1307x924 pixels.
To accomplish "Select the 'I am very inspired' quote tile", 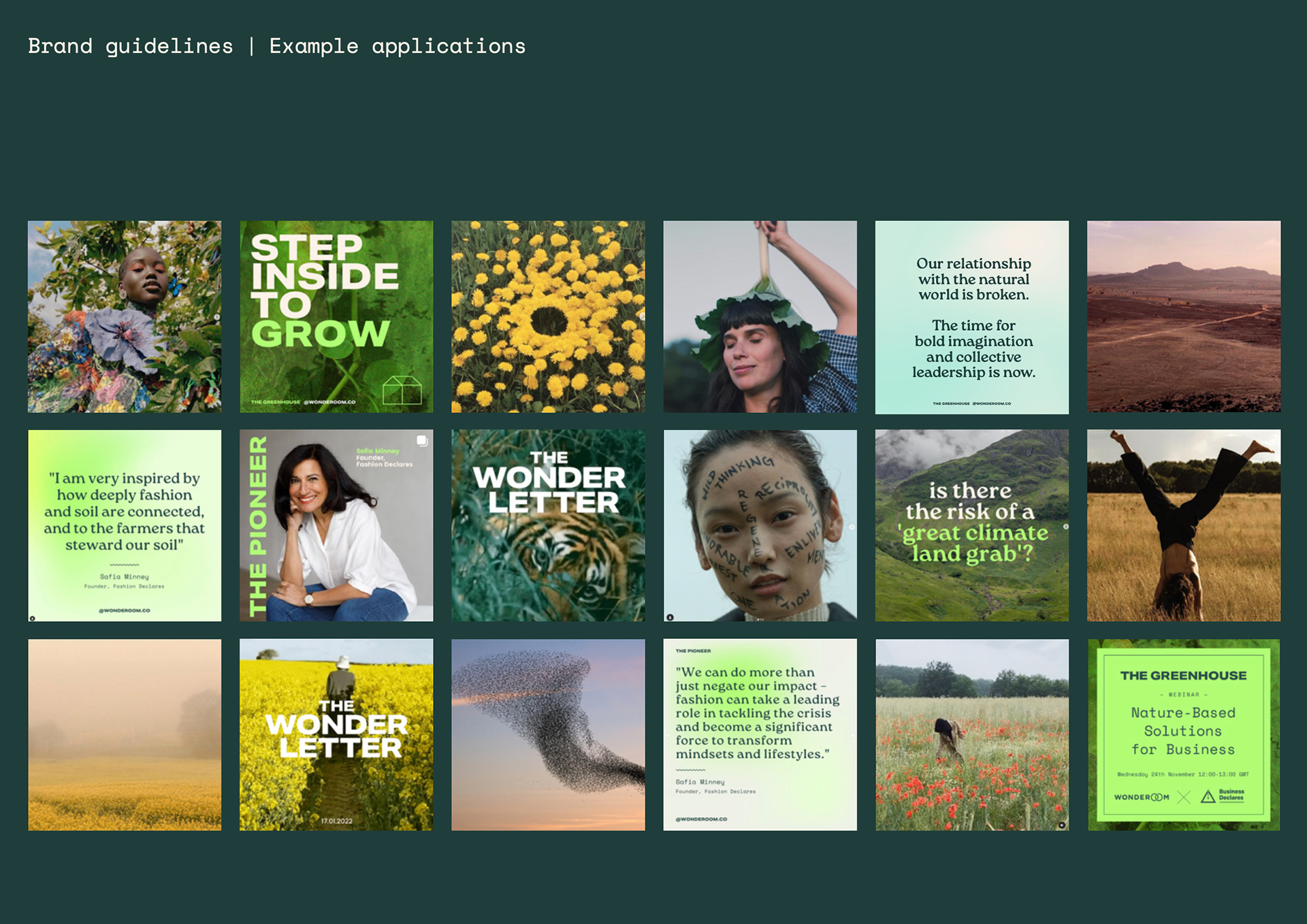I will coord(125,525).
